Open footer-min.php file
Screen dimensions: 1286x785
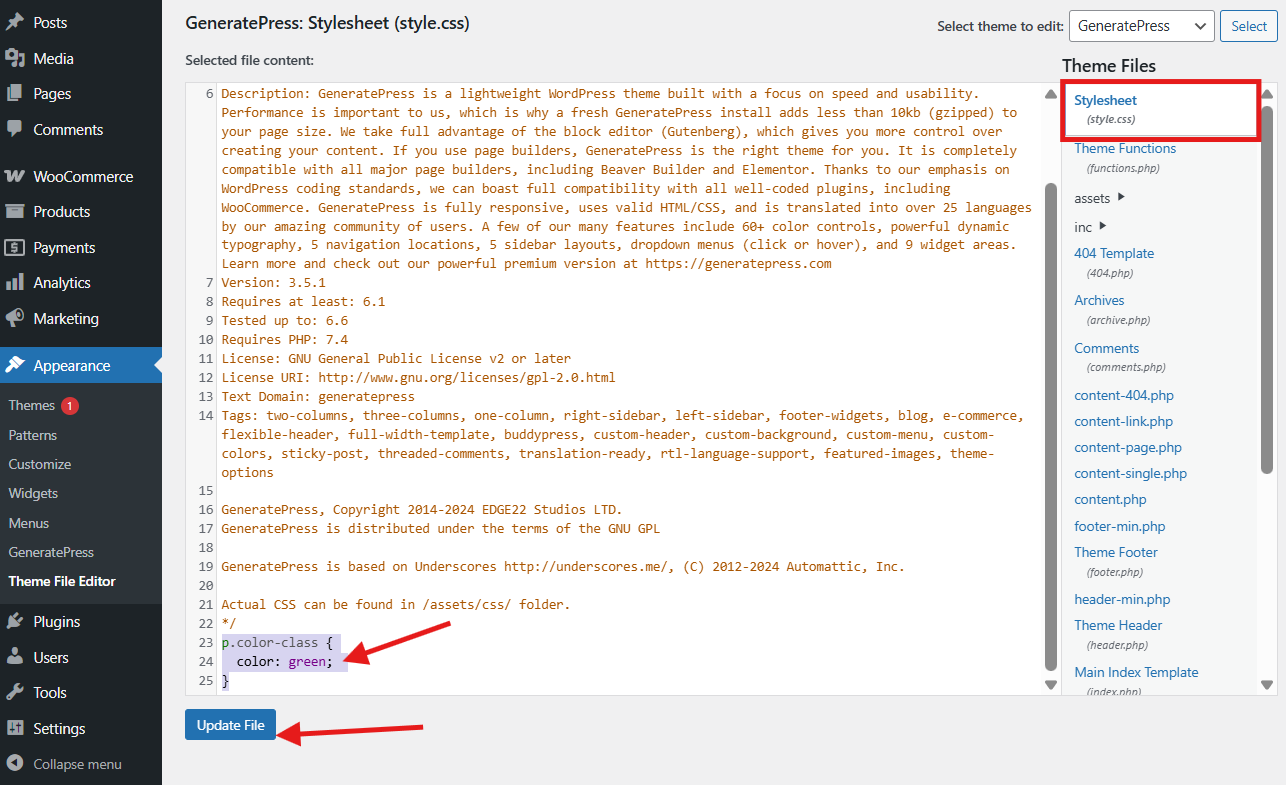[1120, 526]
